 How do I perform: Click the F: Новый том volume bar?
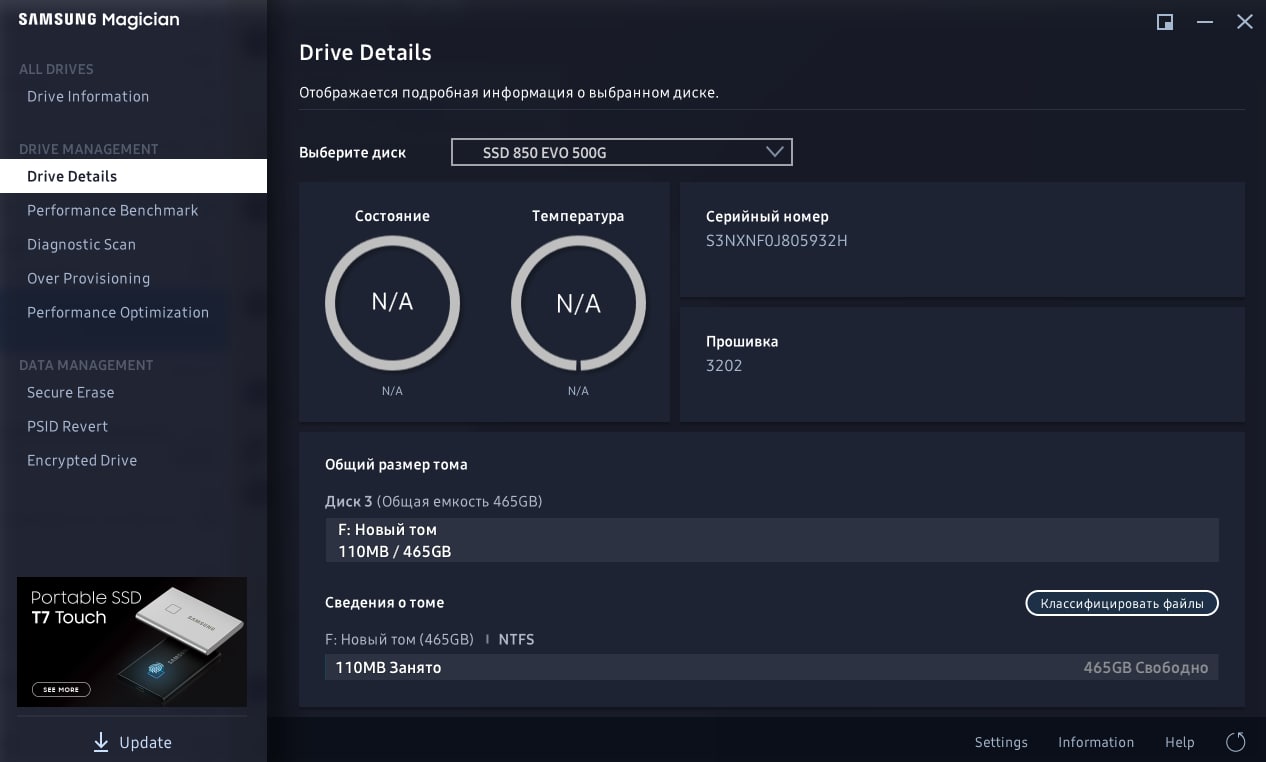pos(771,540)
